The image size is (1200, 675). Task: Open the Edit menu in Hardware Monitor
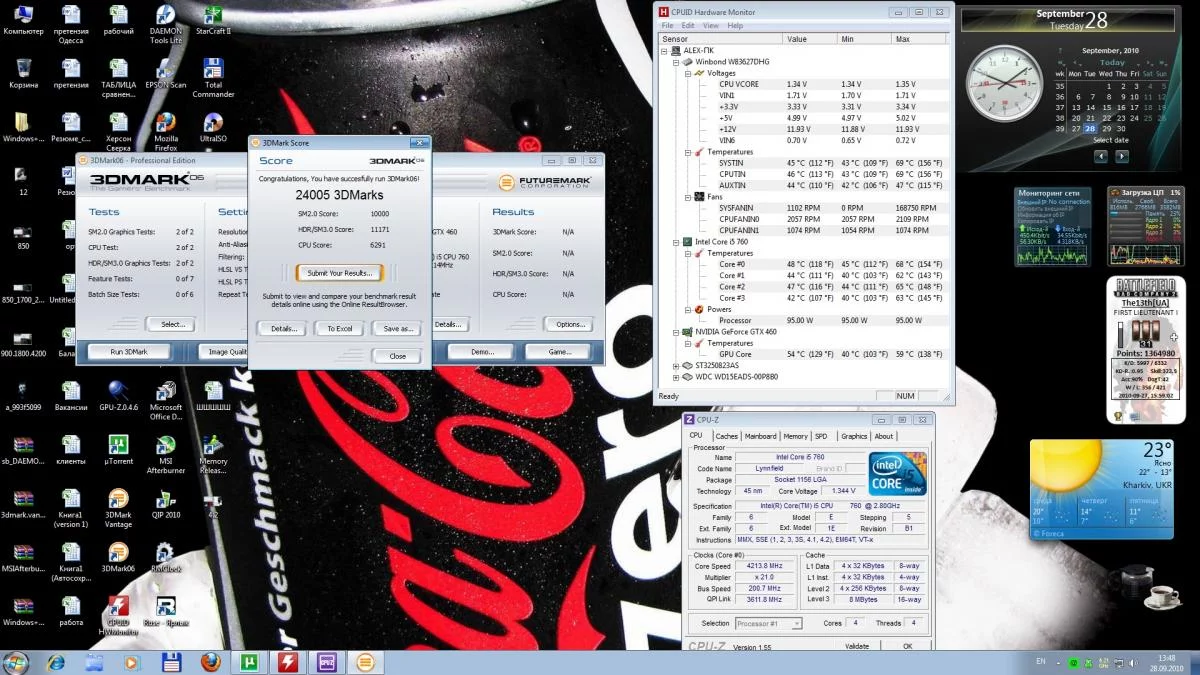pyautogui.click(x=688, y=25)
